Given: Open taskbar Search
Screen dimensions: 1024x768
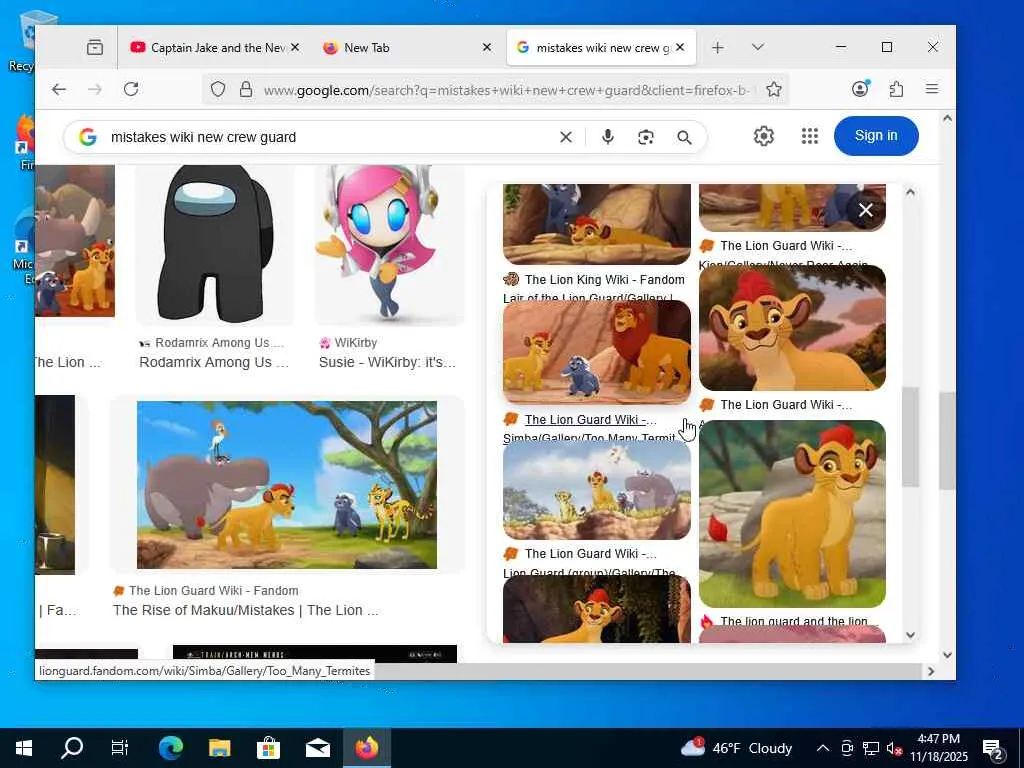Looking at the screenshot, I should coord(72,748).
